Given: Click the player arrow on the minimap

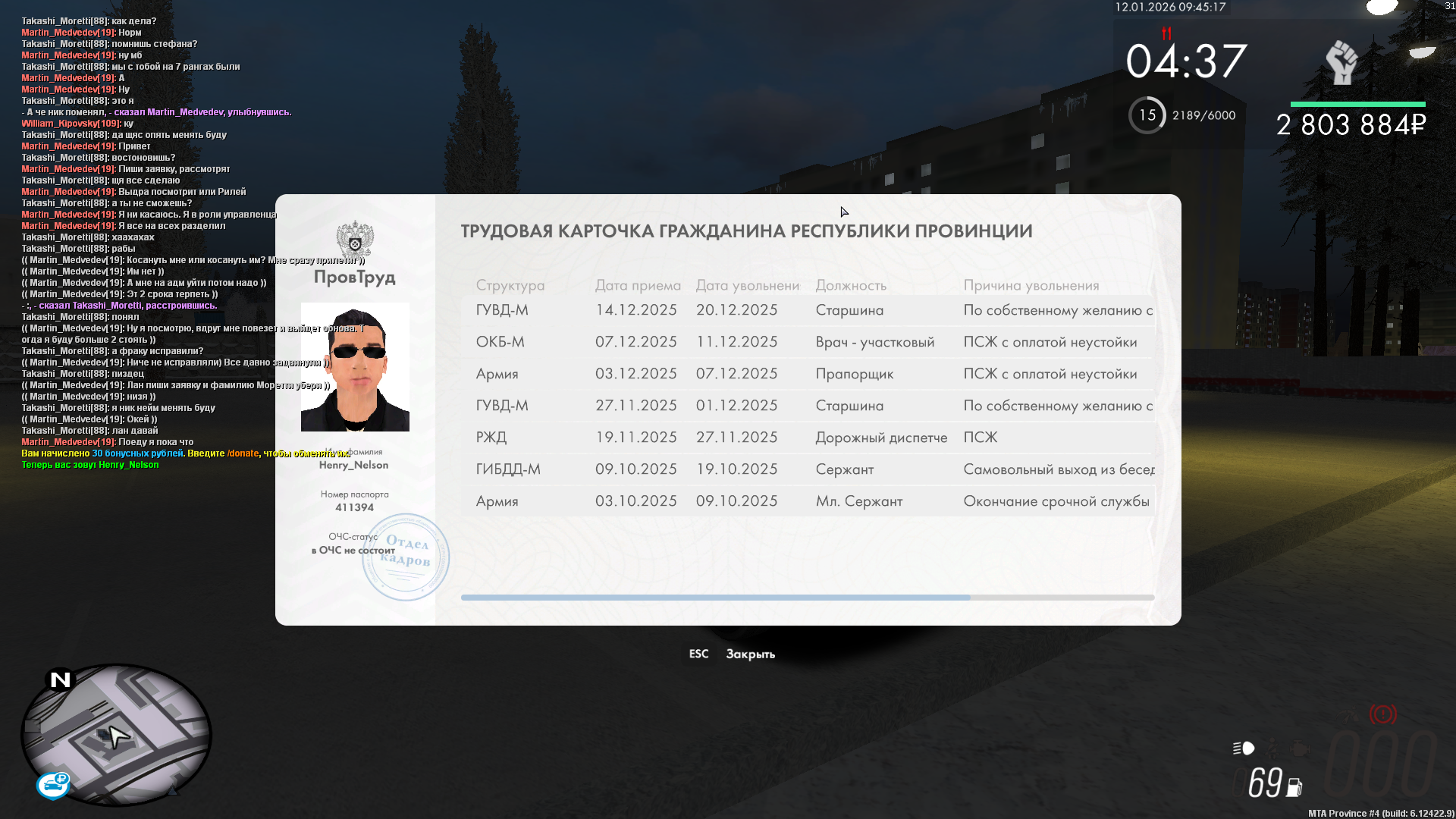Looking at the screenshot, I should (x=118, y=736).
